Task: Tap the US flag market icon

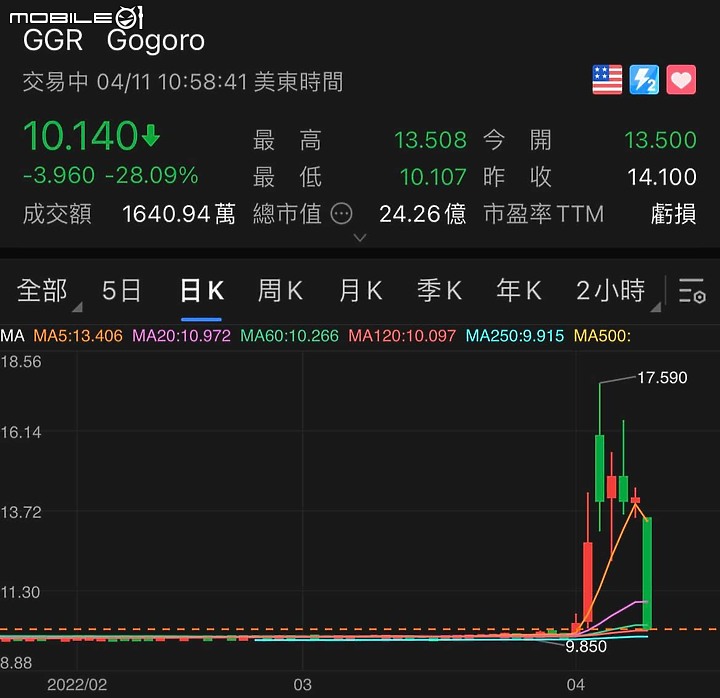Action: 607,79
